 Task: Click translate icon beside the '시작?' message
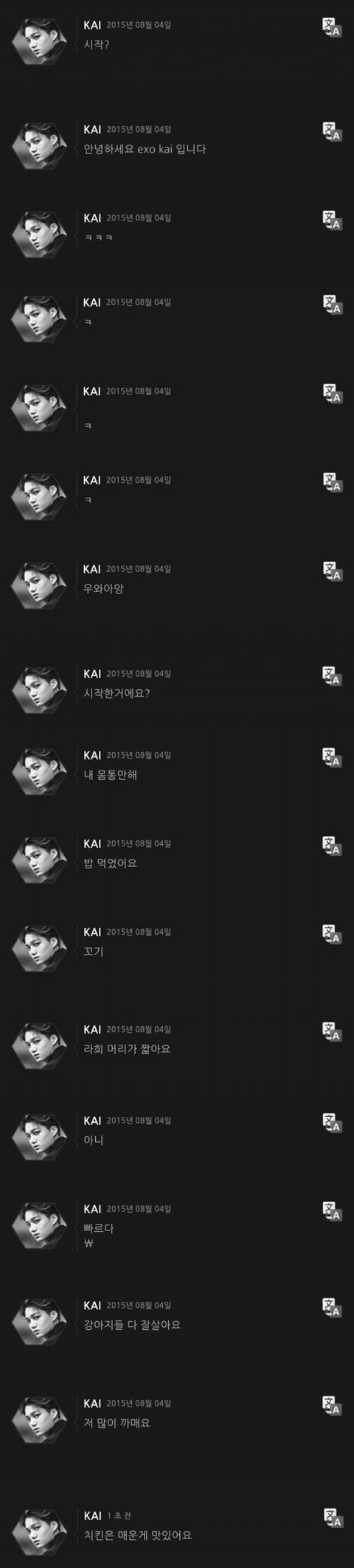(x=333, y=29)
